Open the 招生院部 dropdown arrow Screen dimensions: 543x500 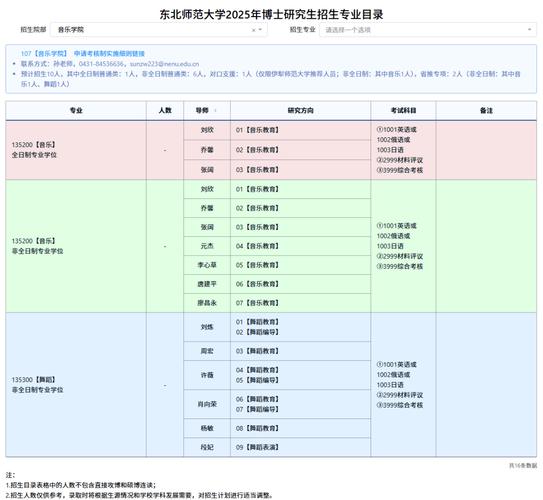pyautogui.click(x=260, y=30)
